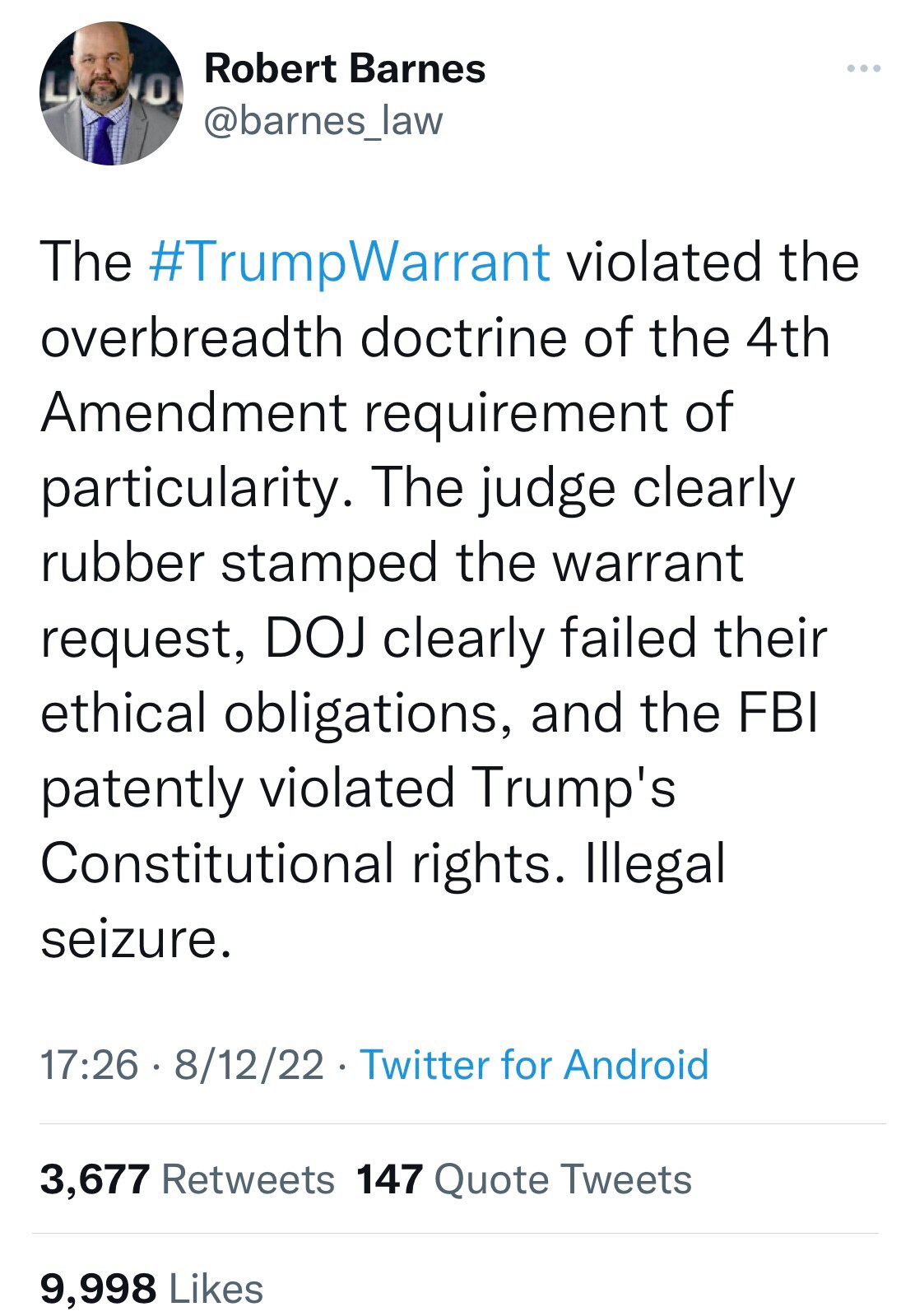Viewport: 901px width, 1316px height.
Task: Click the 17:26 tweet timestamp
Action: coord(89,1064)
